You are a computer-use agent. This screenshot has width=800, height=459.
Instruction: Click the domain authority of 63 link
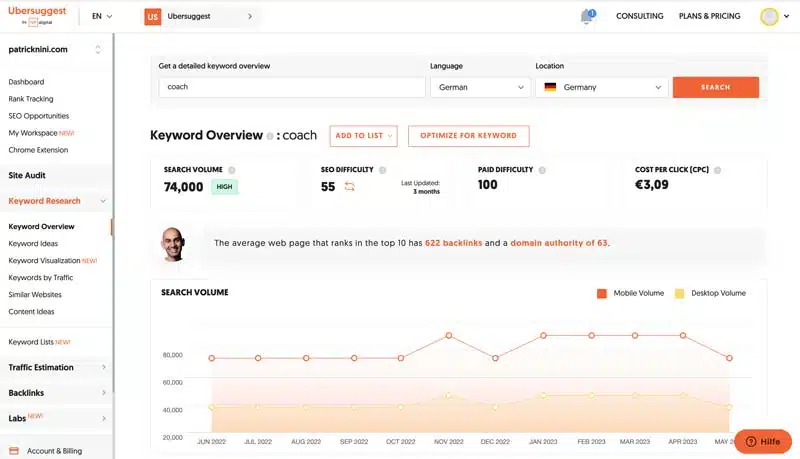(559, 243)
